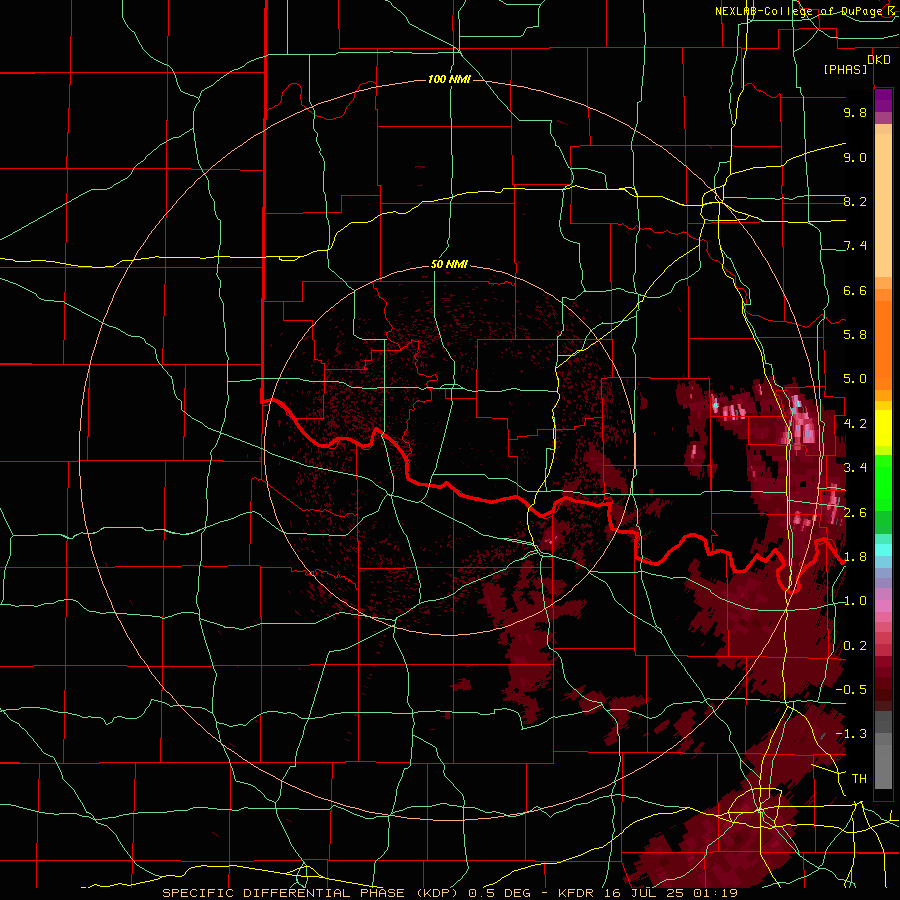Click the 1.0 legend value
Image resolution: width=900 pixels, height=900 pixels.
point(855,601)
